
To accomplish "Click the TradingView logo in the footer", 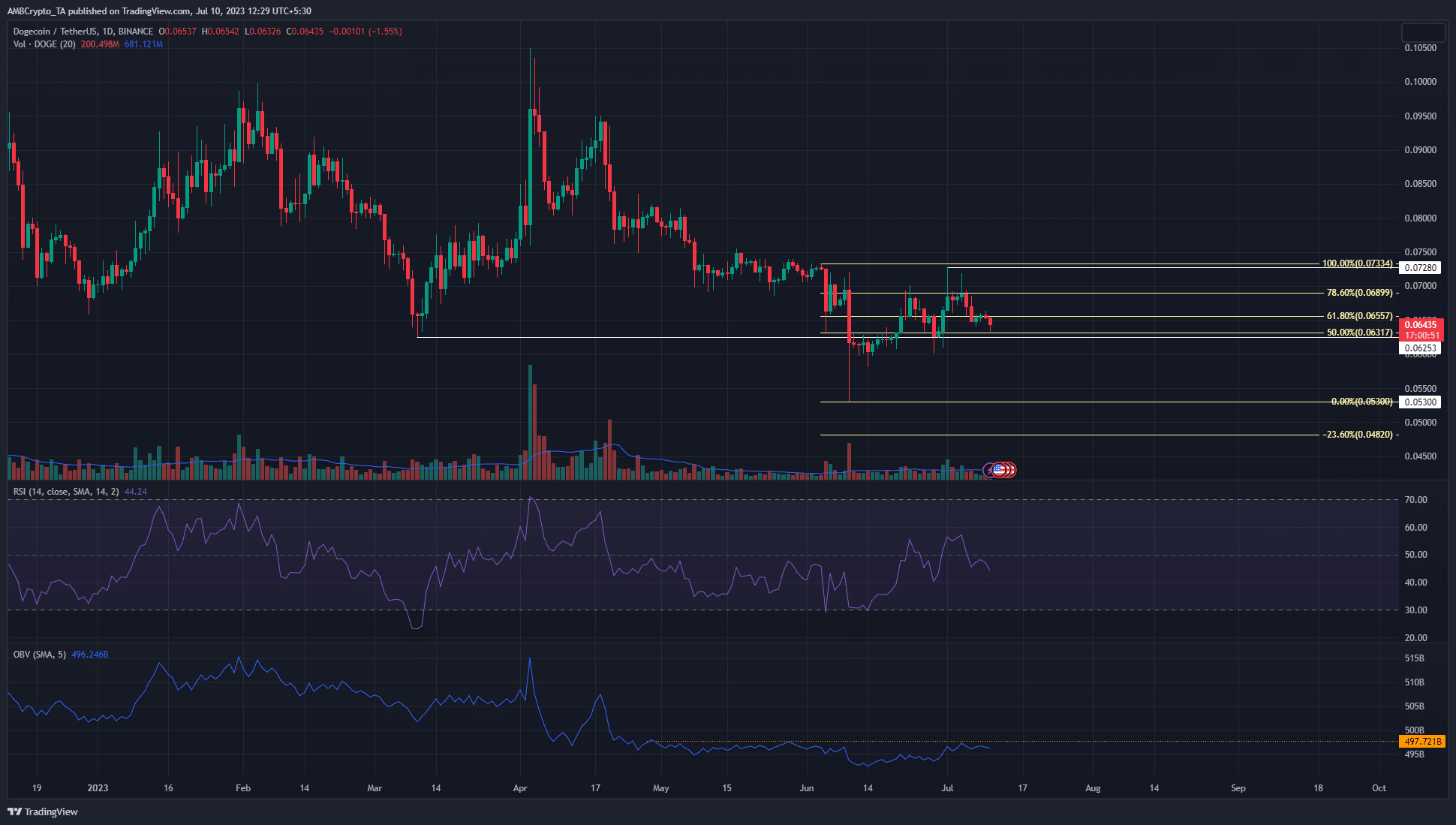I will (43, 811).
